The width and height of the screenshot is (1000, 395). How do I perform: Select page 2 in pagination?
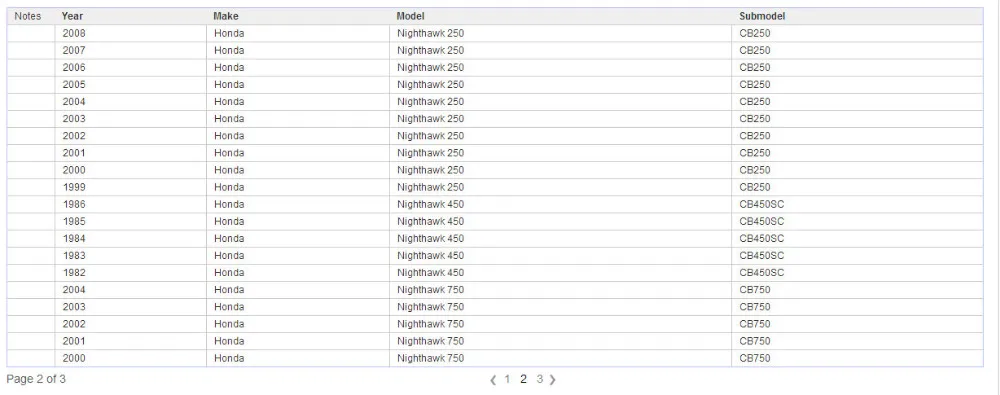(523, 379)
